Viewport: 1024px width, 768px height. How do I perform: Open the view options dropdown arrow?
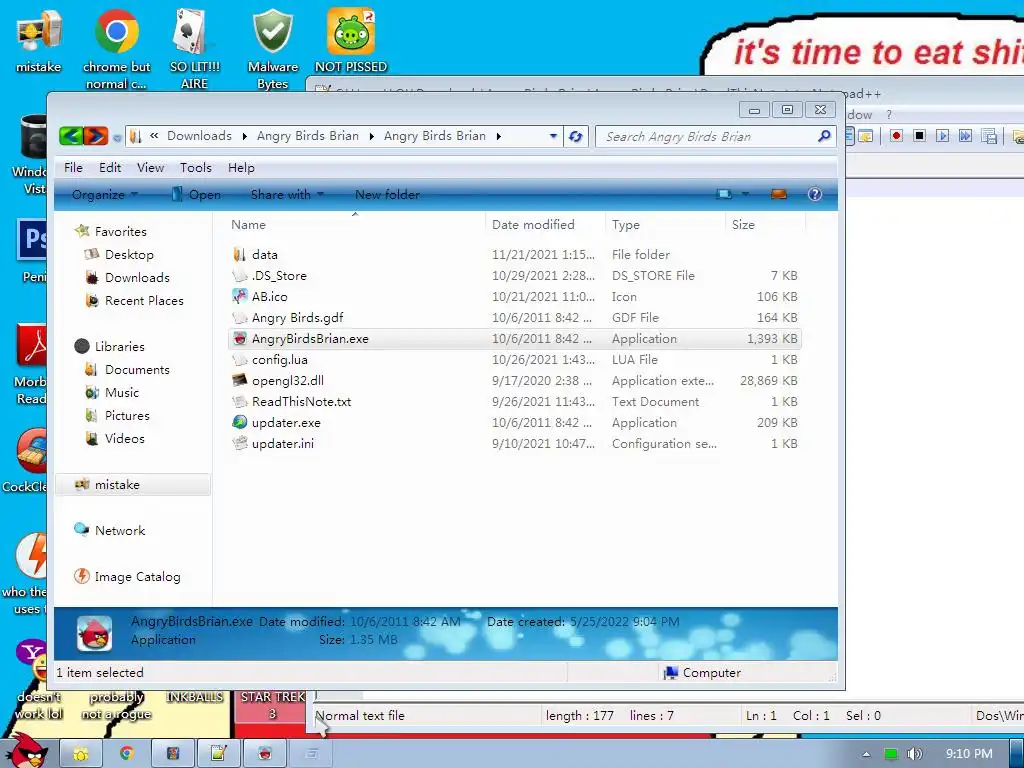[745, 194]
